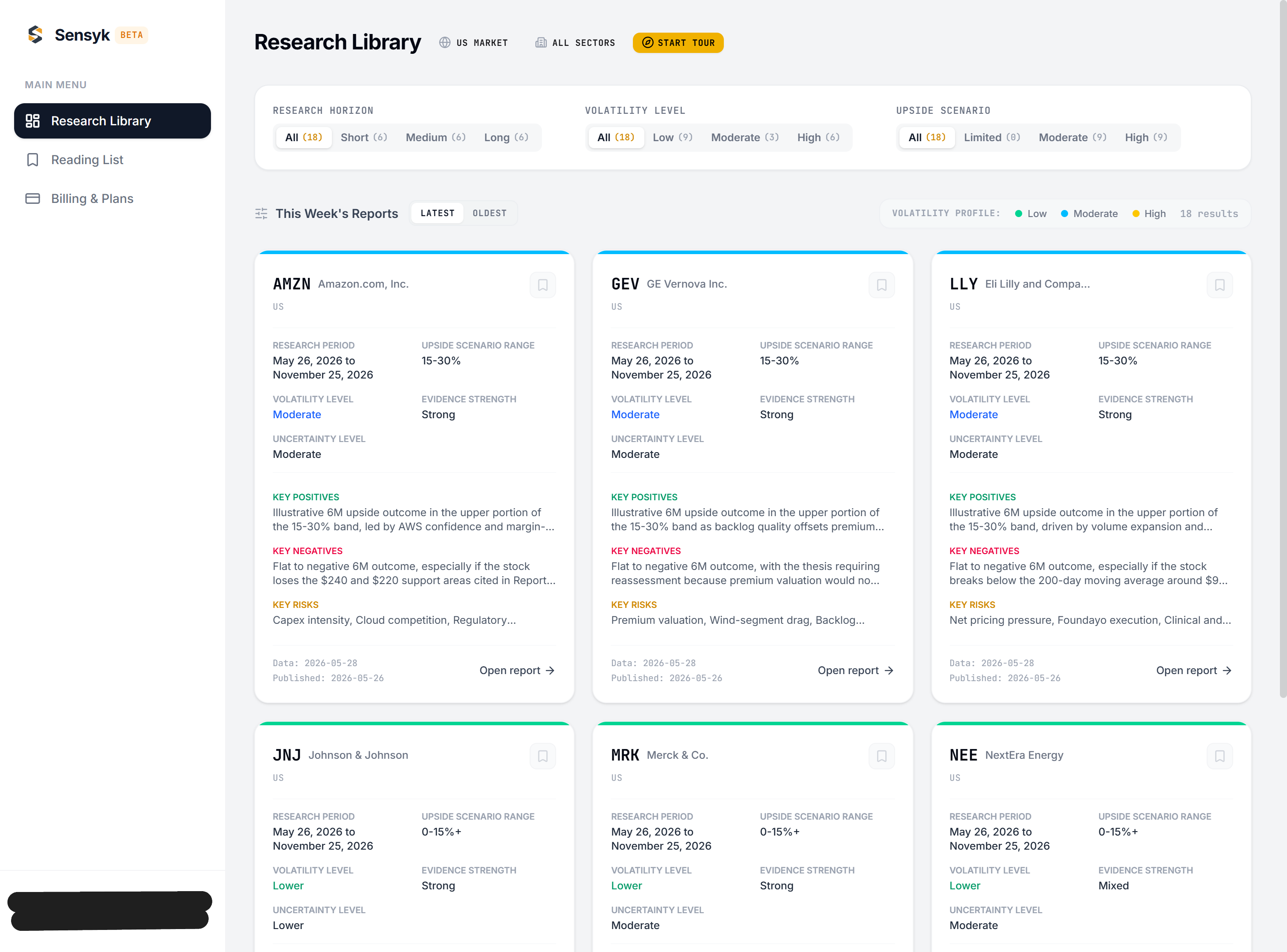1287x952 pixels.
Task: Click the '18 results' count text
Action: pyautogui.click(x=1208, y=214)
